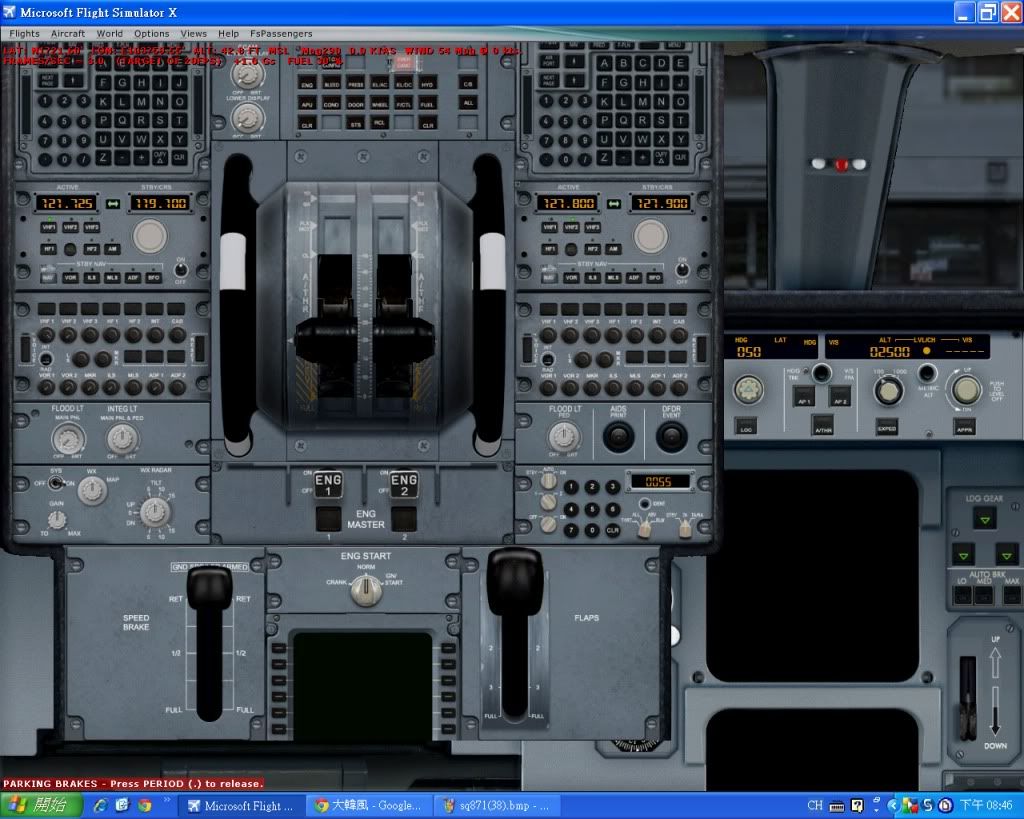Click the AIDS PRINT pushbutton
1024x819 pixels.
click(618, 437)
